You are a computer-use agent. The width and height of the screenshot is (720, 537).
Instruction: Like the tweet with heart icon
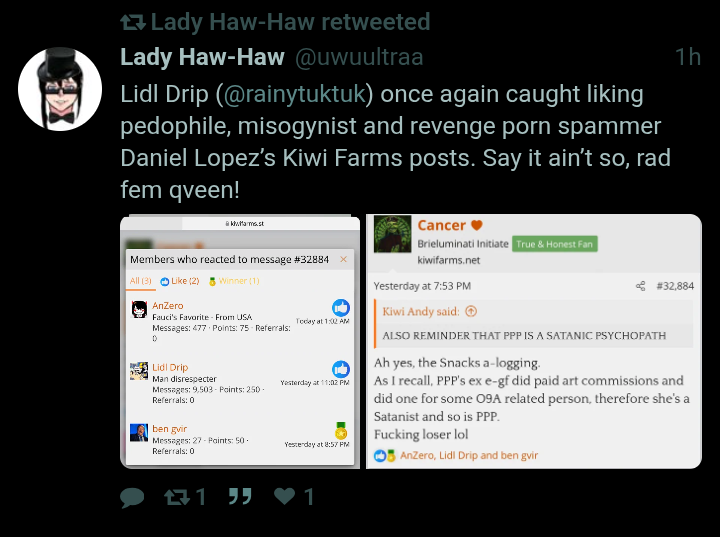(285, 496)
